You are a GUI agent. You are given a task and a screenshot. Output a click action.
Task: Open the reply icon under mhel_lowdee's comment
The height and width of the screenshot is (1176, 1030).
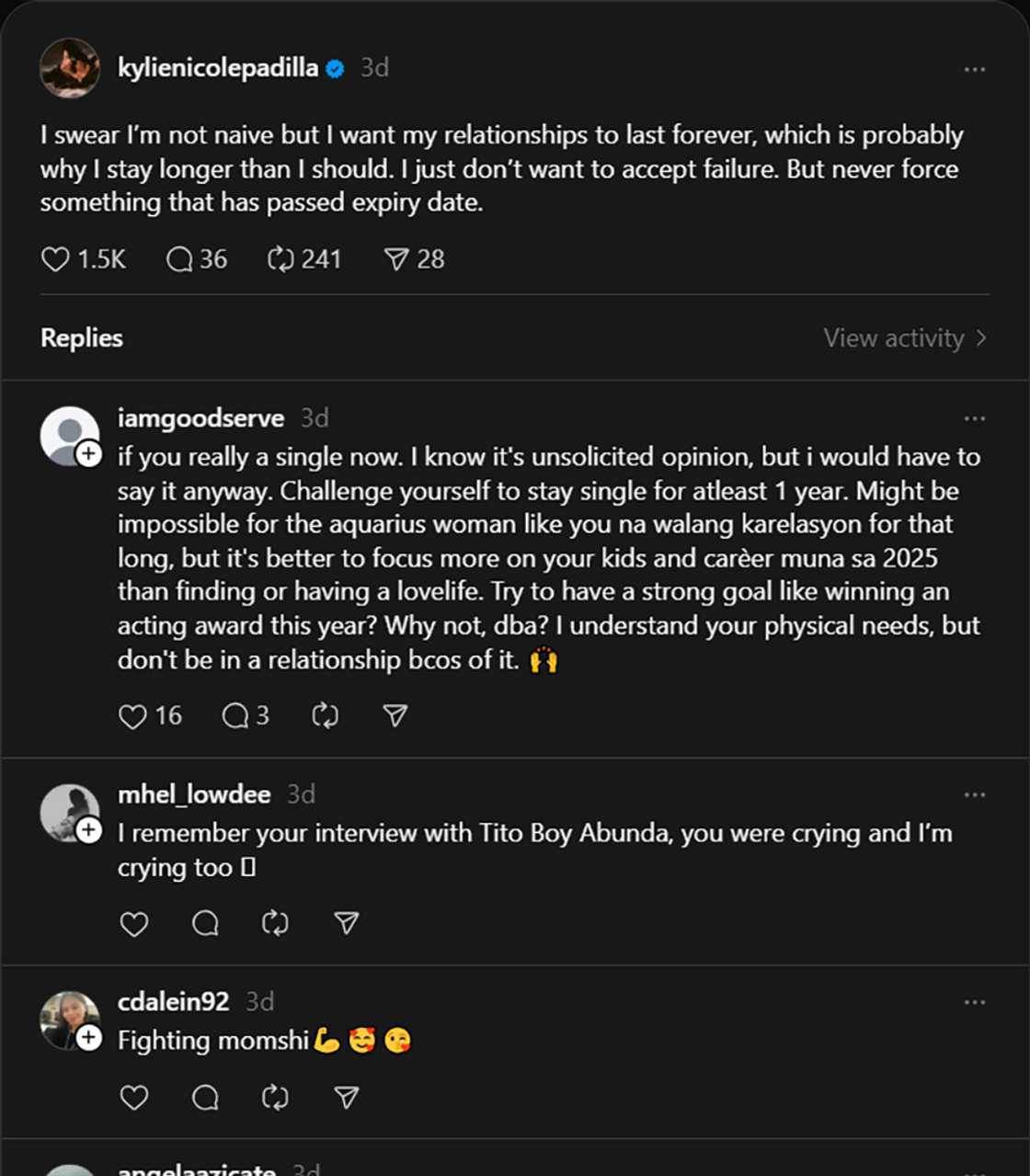(x=204, y=924)
